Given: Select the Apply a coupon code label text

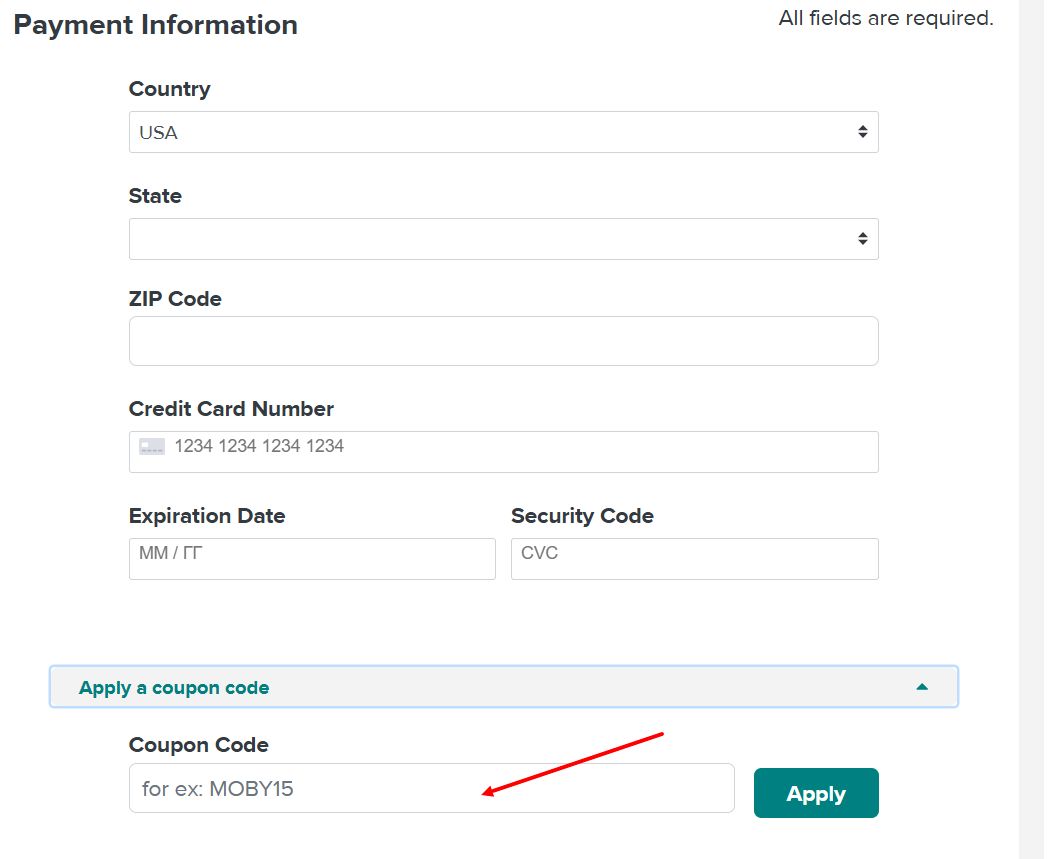Looking at the screenshot, I should 173,687.
